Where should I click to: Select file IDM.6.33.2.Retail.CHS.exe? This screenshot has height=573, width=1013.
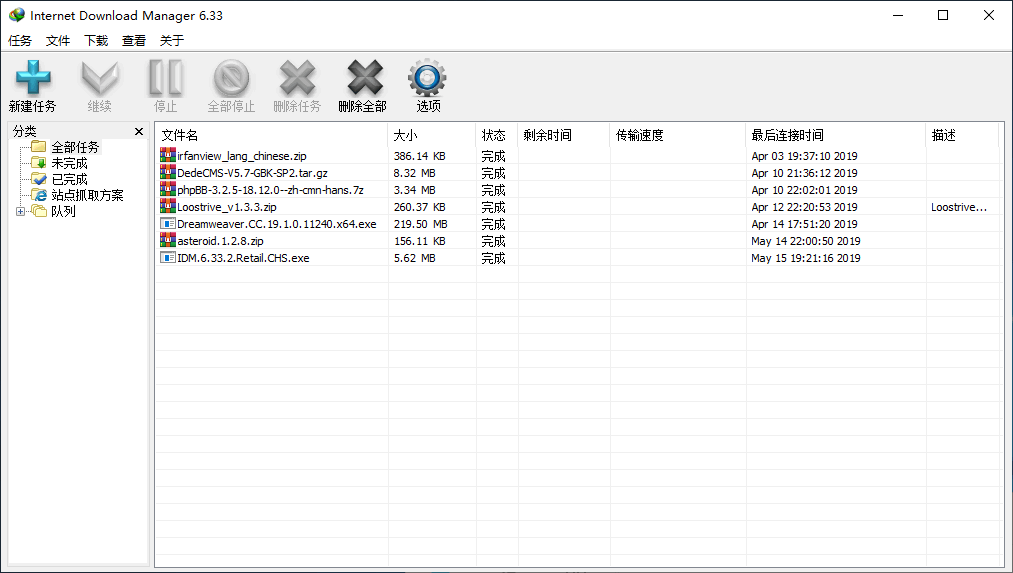[243, 258]
